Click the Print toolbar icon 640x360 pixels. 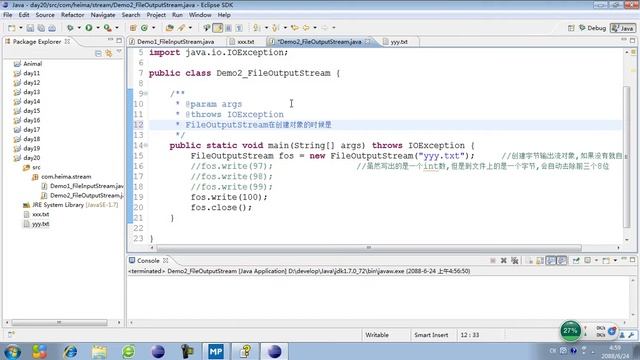(52, 28)
